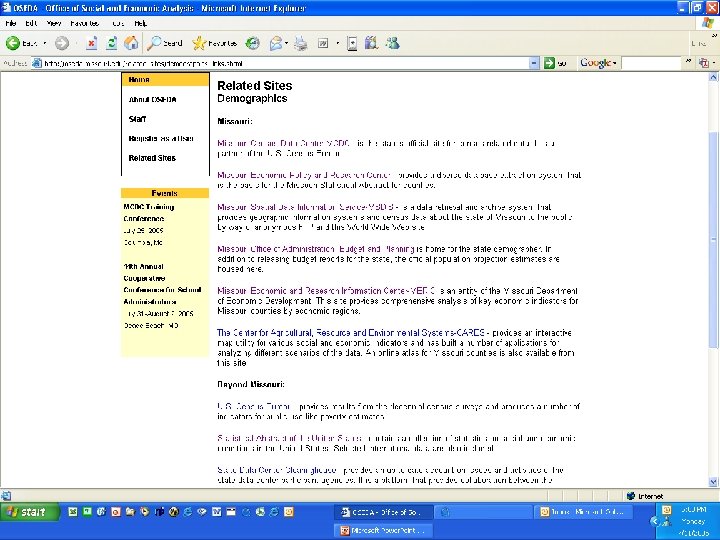The image size is (720, 540).
Task: Click the page scrollbar down arrow
Action: pos(713,482)
